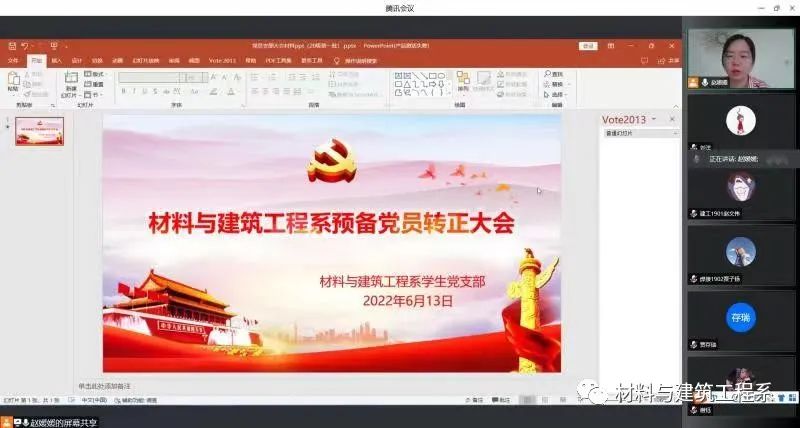Click the Find (查找) magnifier icon
The height and width of the screenshot is (428, 800).
tap(547, 74)
